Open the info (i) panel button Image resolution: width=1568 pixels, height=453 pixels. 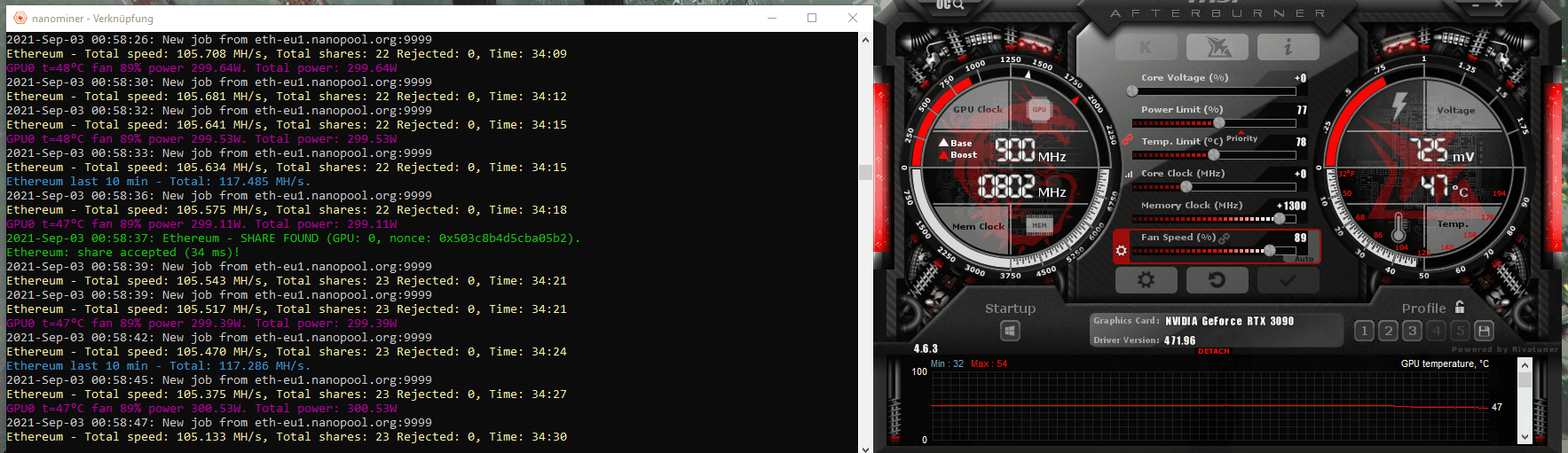pos(1288,47)
